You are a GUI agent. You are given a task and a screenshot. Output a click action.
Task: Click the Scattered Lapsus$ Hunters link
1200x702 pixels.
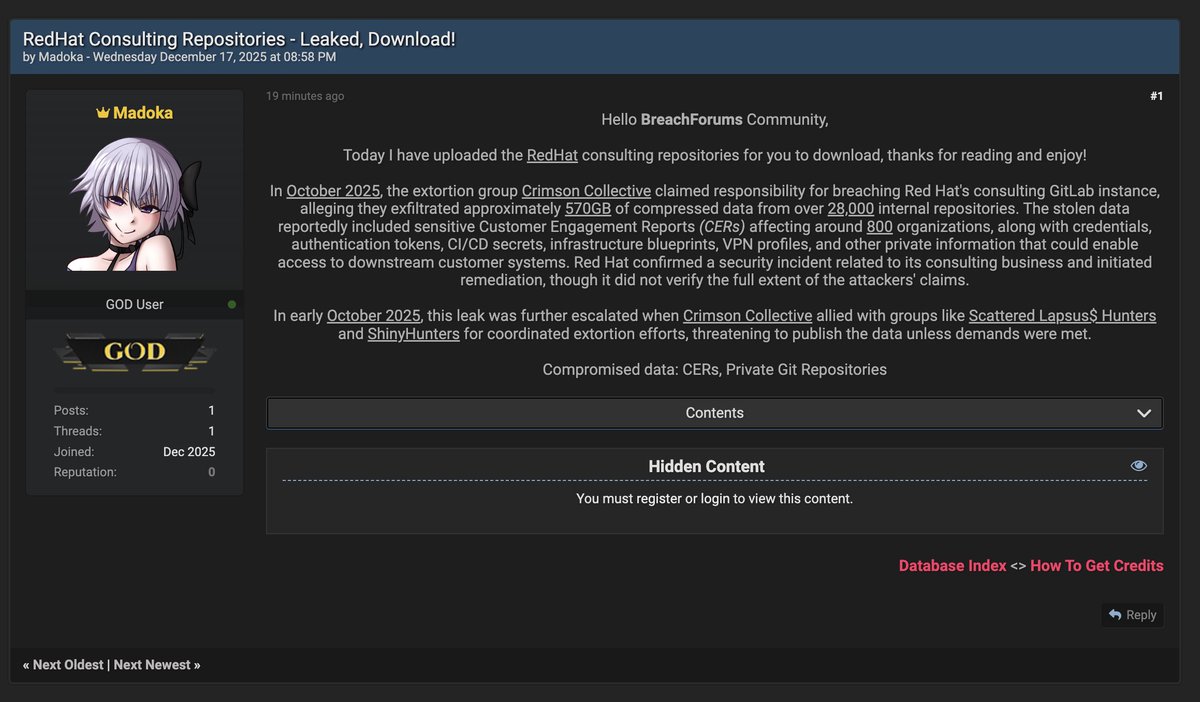click(1062, 316)
